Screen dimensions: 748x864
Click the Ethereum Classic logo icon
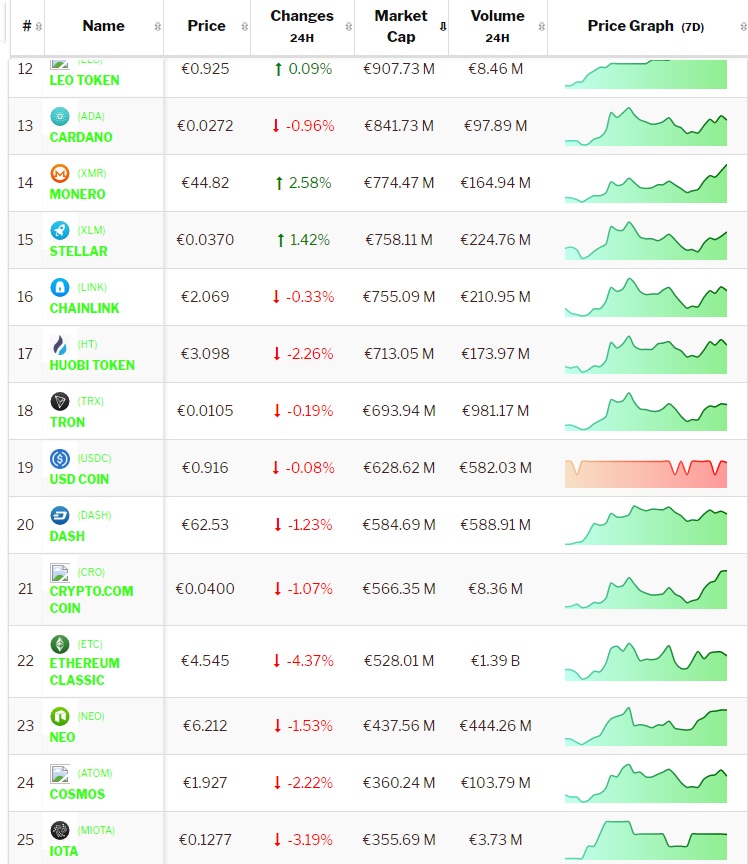[x=60, y=644]
